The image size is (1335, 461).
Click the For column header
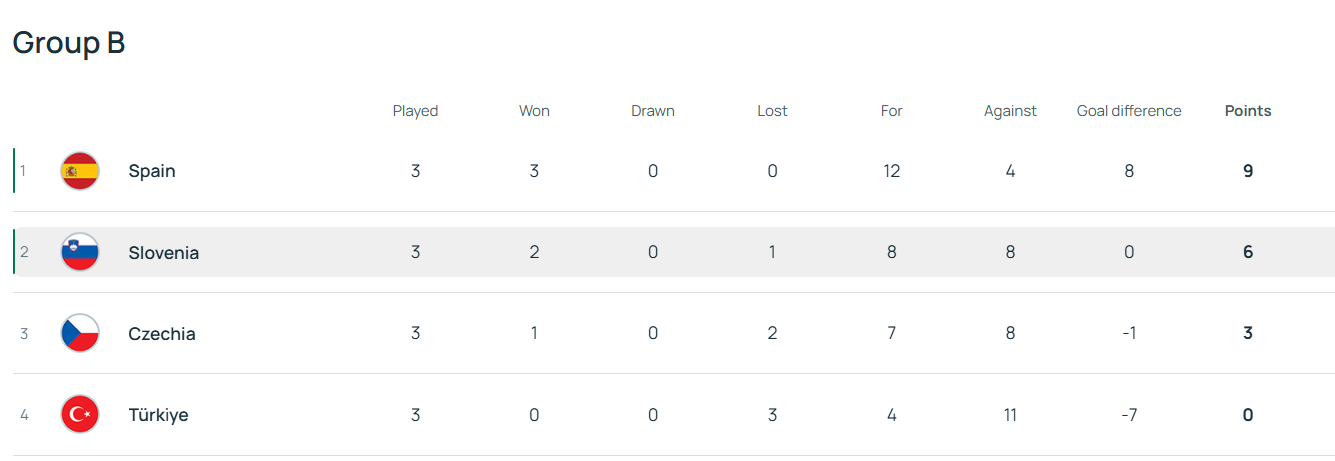(891, 111)
